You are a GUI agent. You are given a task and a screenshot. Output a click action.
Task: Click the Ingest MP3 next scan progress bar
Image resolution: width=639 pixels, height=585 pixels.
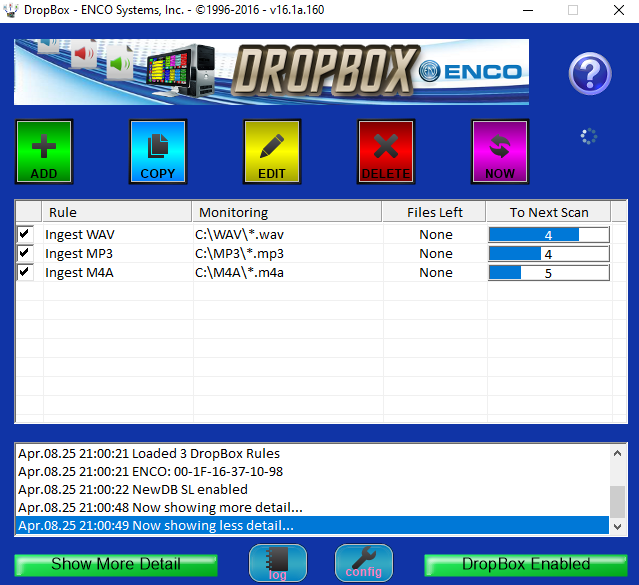[549, 254]
